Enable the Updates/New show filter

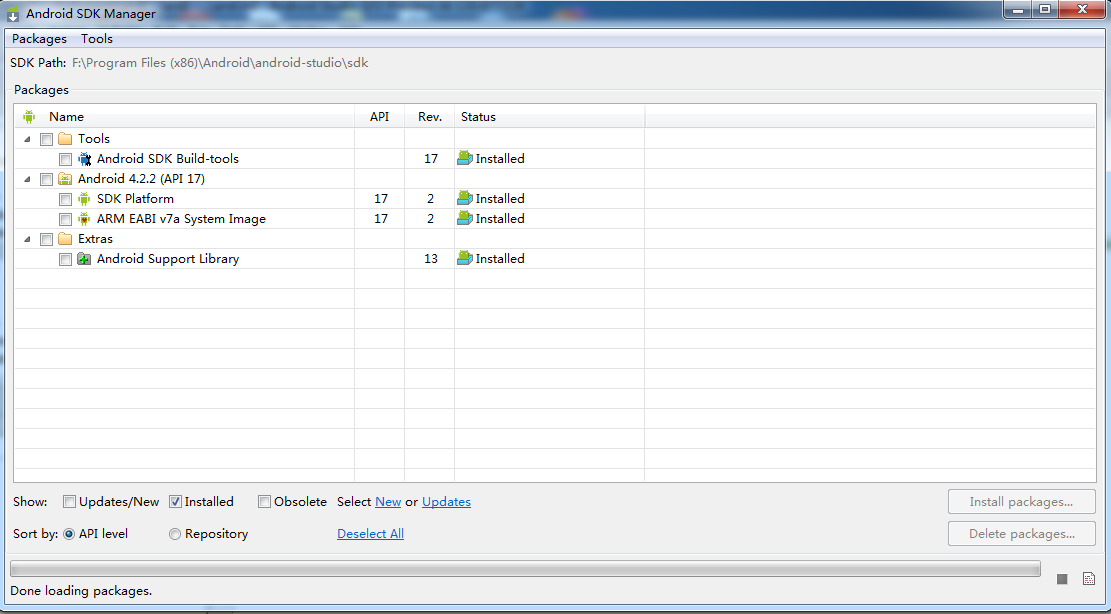(x=69, y=502)
